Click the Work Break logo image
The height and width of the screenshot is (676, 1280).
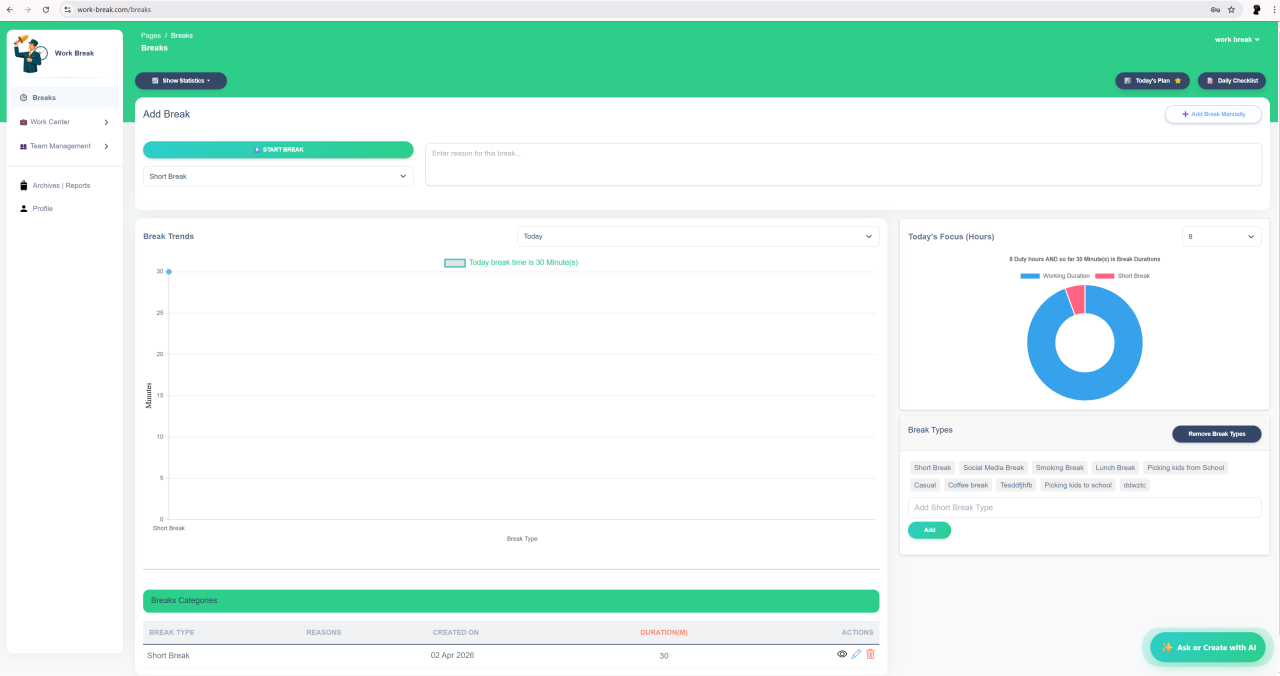click(30, 53)
